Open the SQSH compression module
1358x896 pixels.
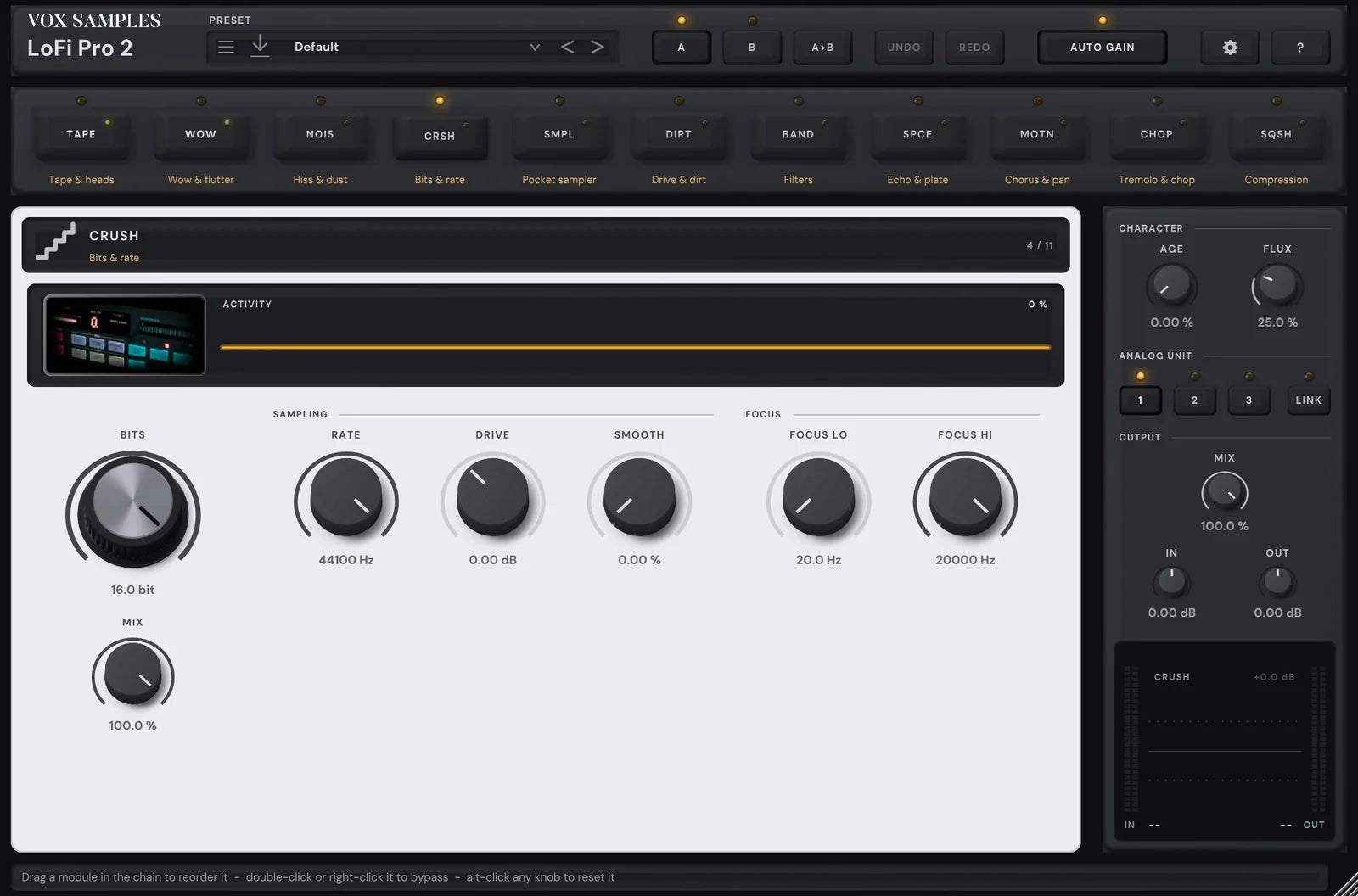point(1276,134)
